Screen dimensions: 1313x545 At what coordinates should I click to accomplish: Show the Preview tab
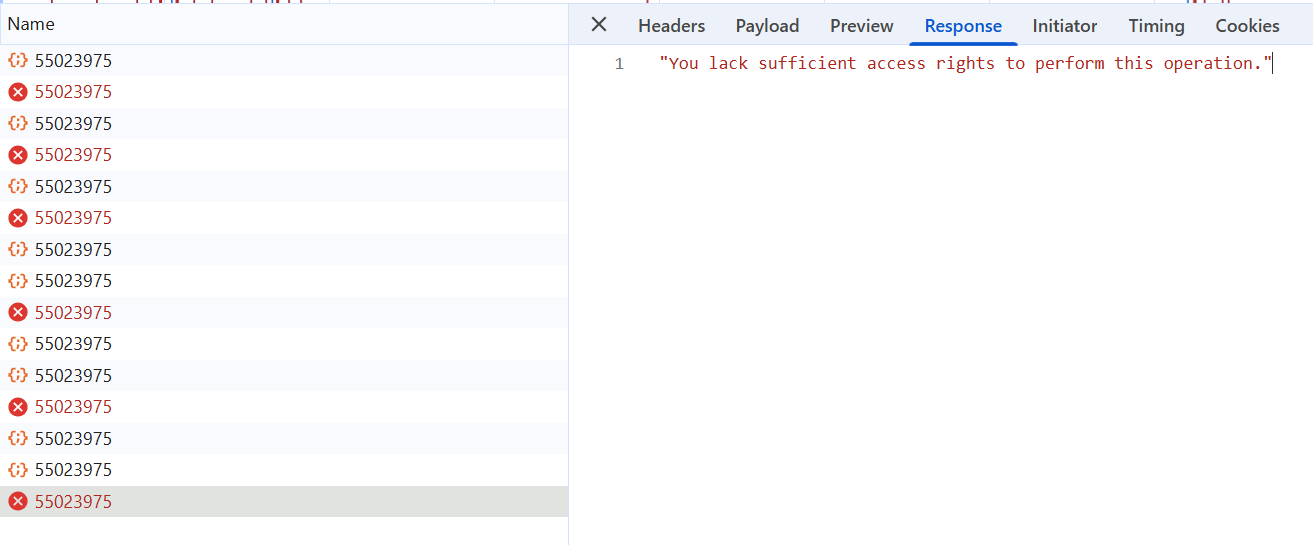click(x=861, y=26)
